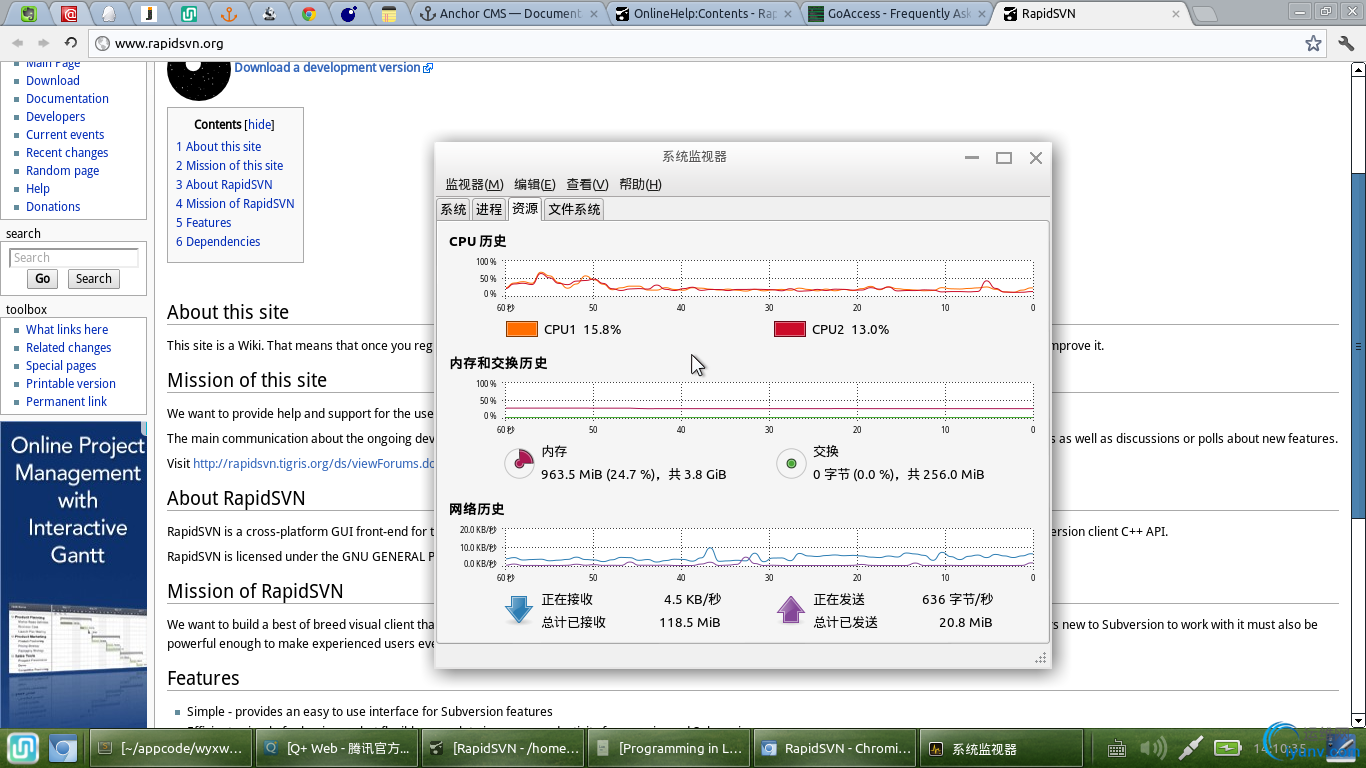Image resolution: width=1366 pixels, height=768 pixels.
Task: Switch to the pinned notes icon tab
Action: pos(389,14)
